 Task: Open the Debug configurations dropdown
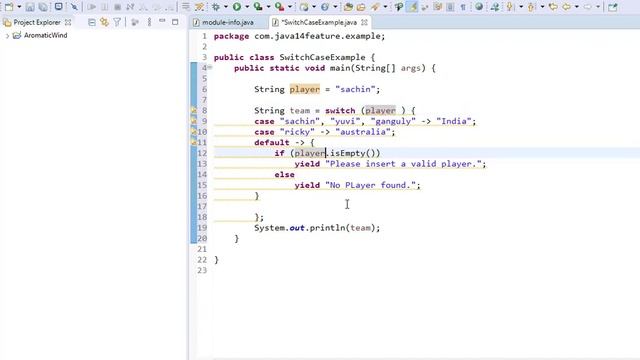[x=226, y=7]
